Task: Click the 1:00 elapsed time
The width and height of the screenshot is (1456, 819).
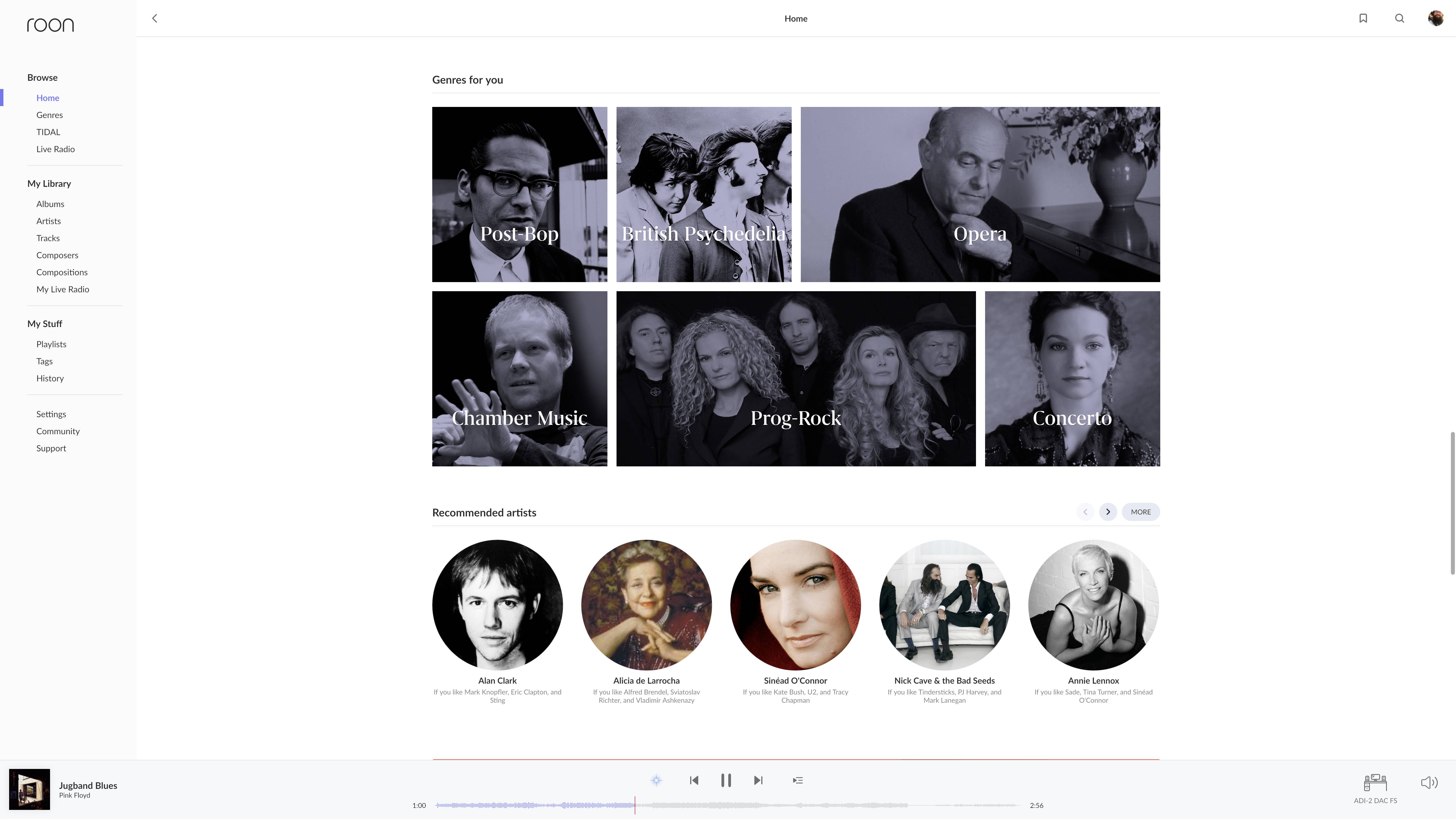Action: click(419, 805)
